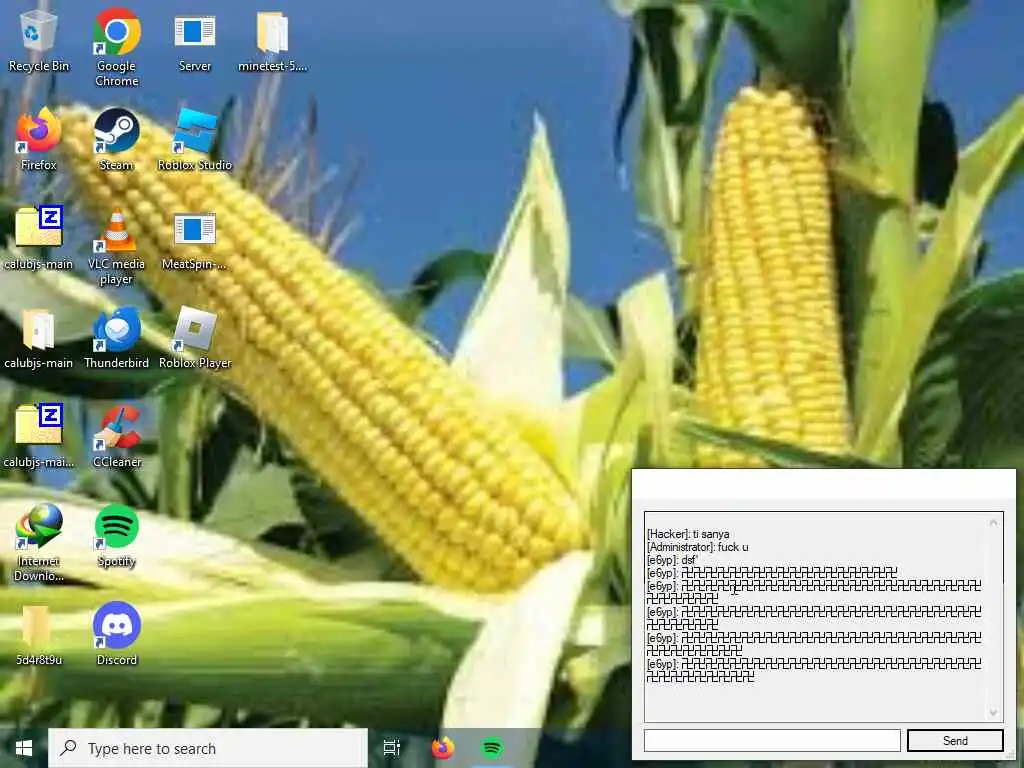Select the Steam desktop icon
This screenshot has height=768, width=1024.
[x=116, y=140]
